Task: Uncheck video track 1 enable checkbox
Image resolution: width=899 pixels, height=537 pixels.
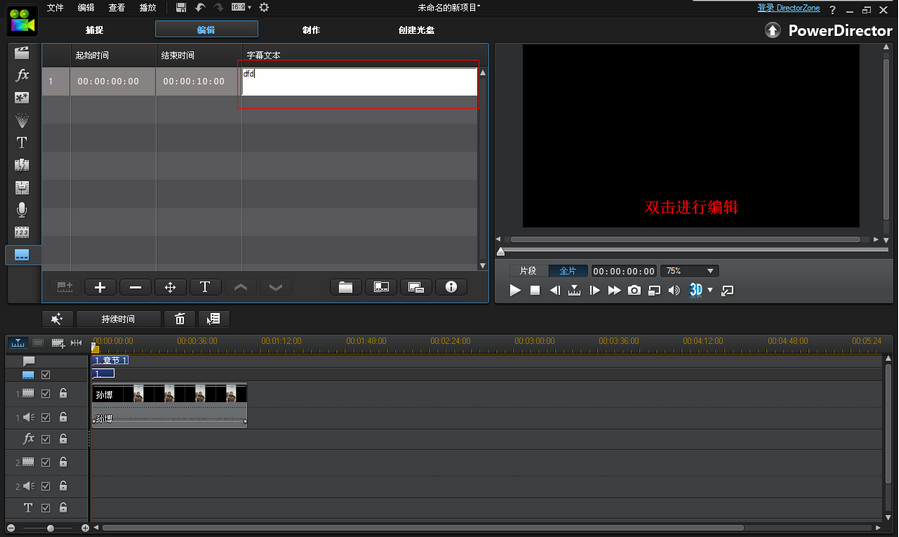Action: pos(46,394)
